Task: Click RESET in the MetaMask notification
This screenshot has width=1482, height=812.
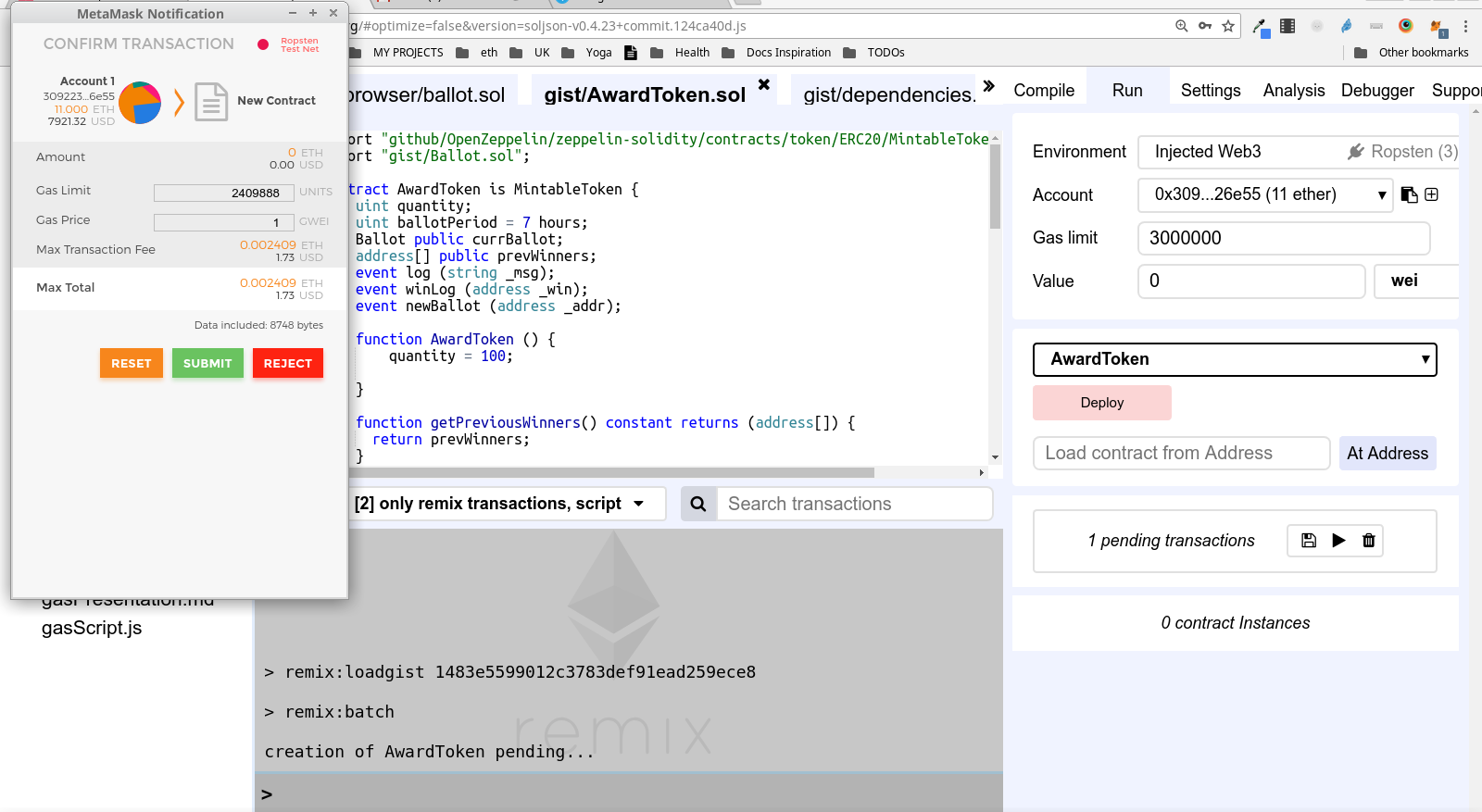Action: coord(132,363)
